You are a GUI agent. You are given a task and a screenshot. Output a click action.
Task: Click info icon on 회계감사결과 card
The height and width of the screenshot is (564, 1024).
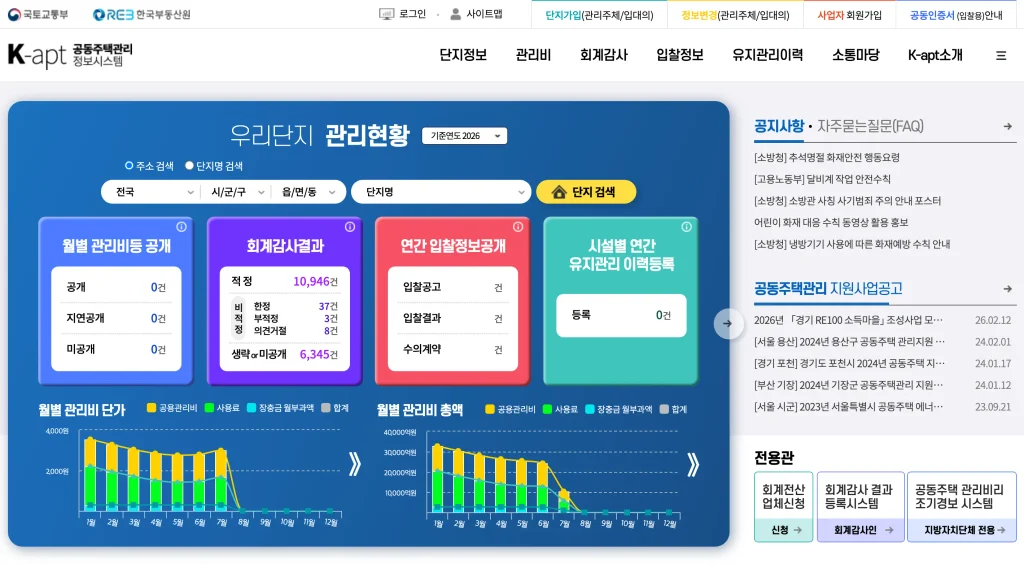click(350, 227)
